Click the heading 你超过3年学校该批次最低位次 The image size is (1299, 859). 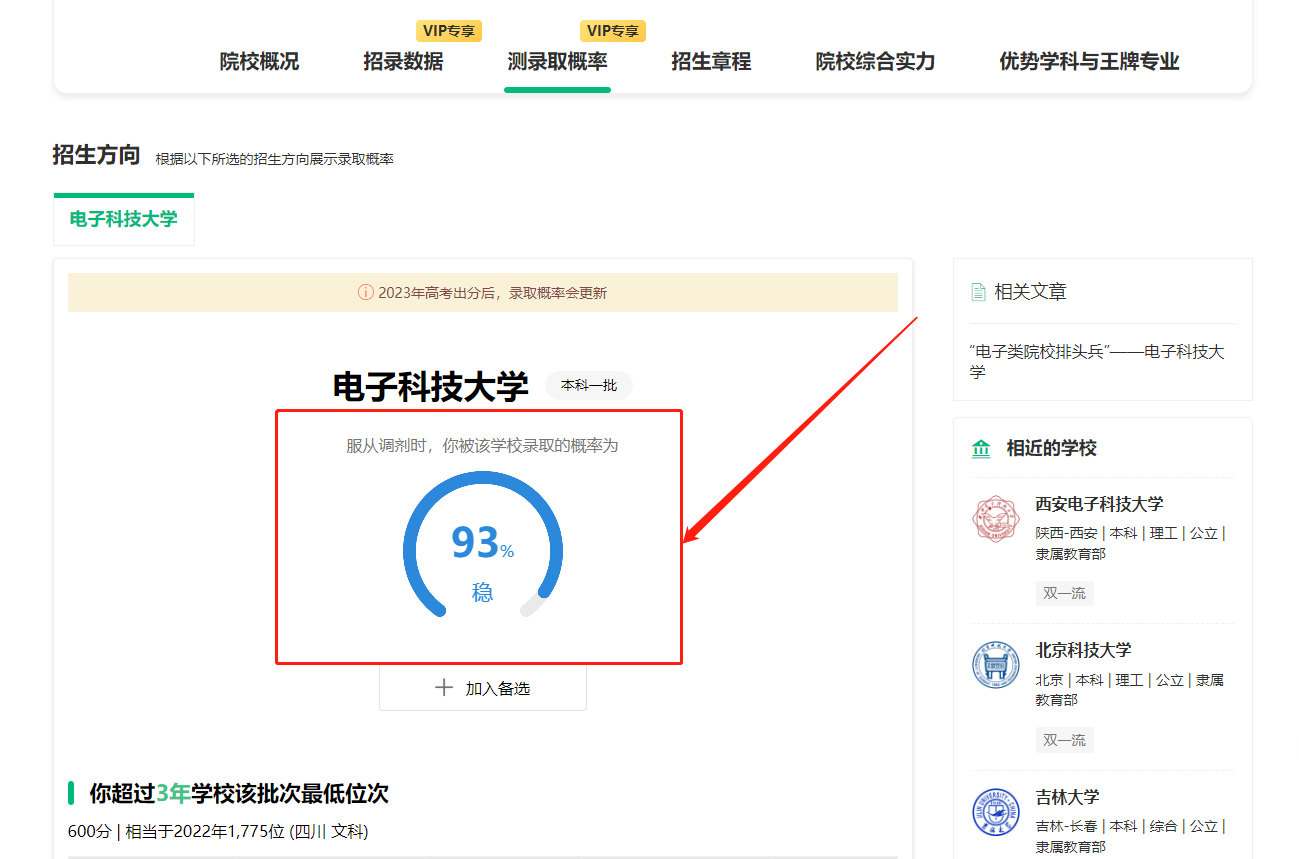click(x=238, y=794)
